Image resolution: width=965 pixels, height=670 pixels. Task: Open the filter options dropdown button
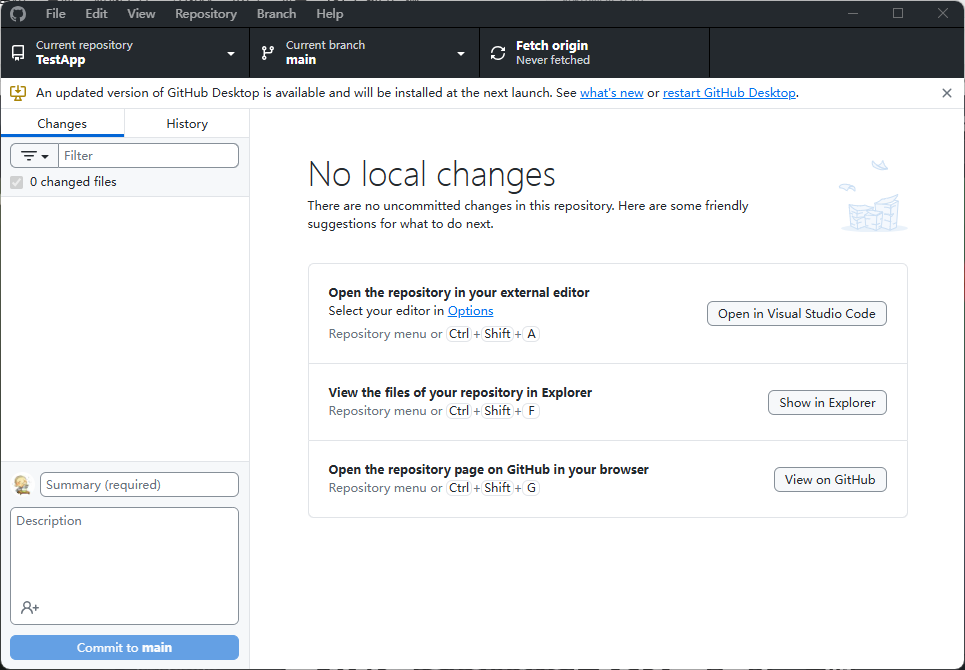pyautogui.click(x=34, y=156)
